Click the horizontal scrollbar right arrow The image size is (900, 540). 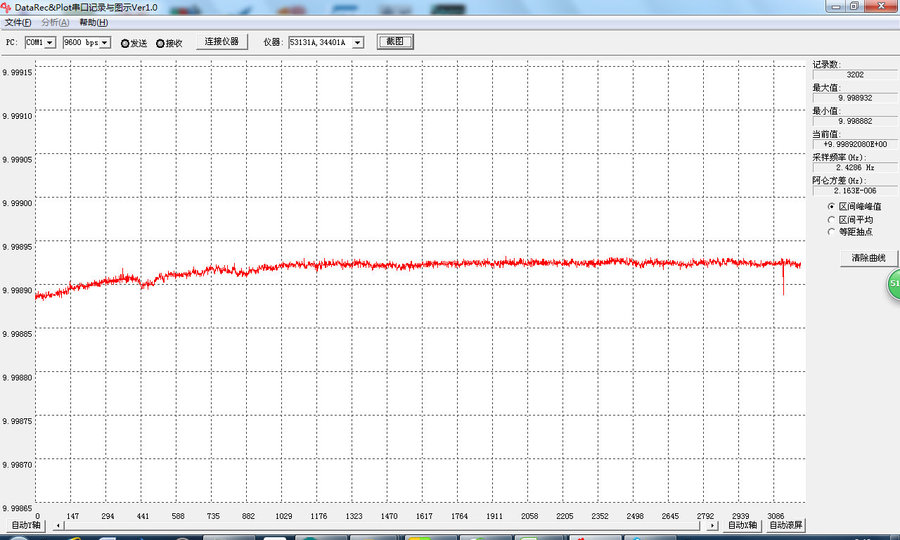click(712, 525)
